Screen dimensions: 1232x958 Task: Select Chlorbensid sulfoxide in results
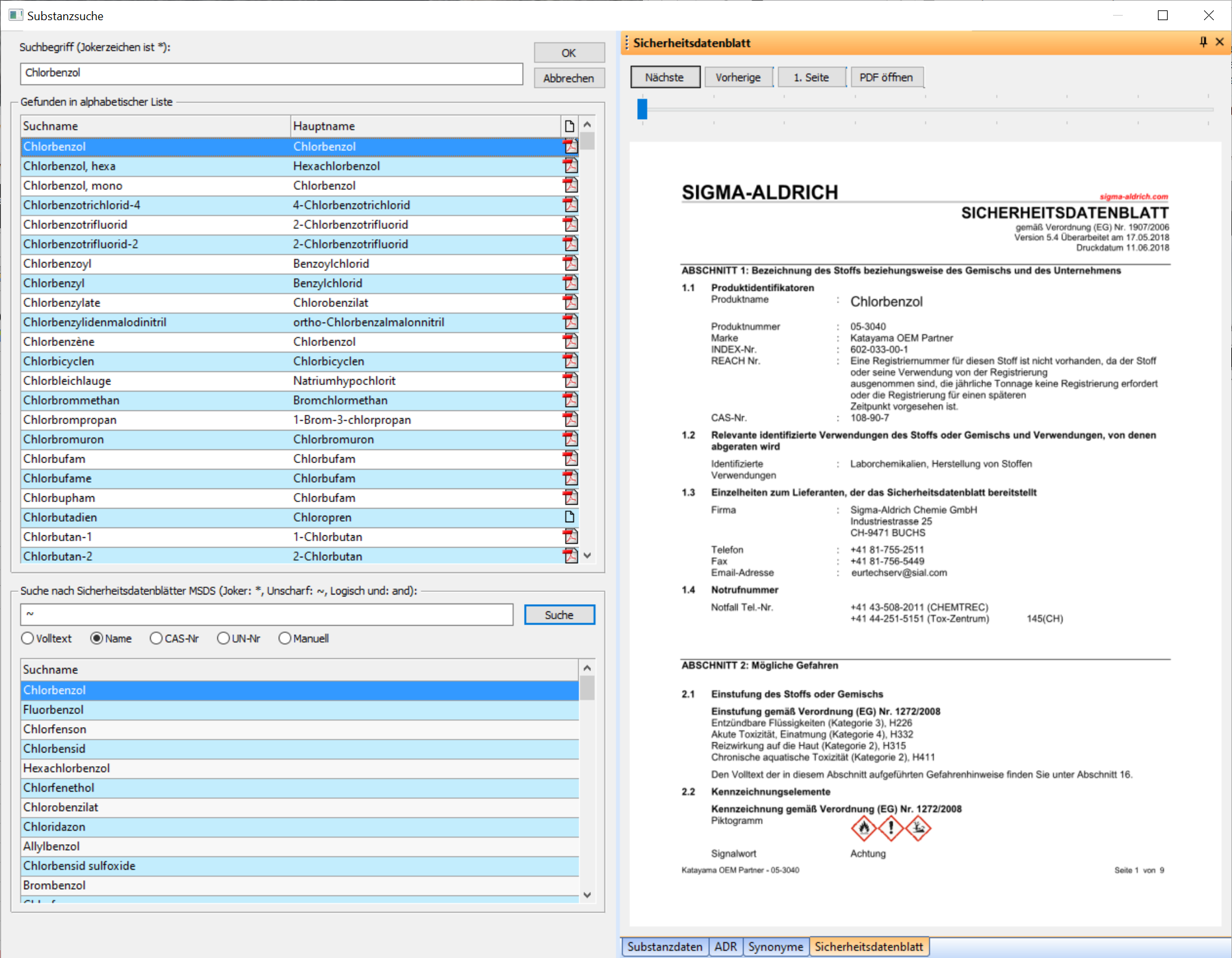coord(300,866)
